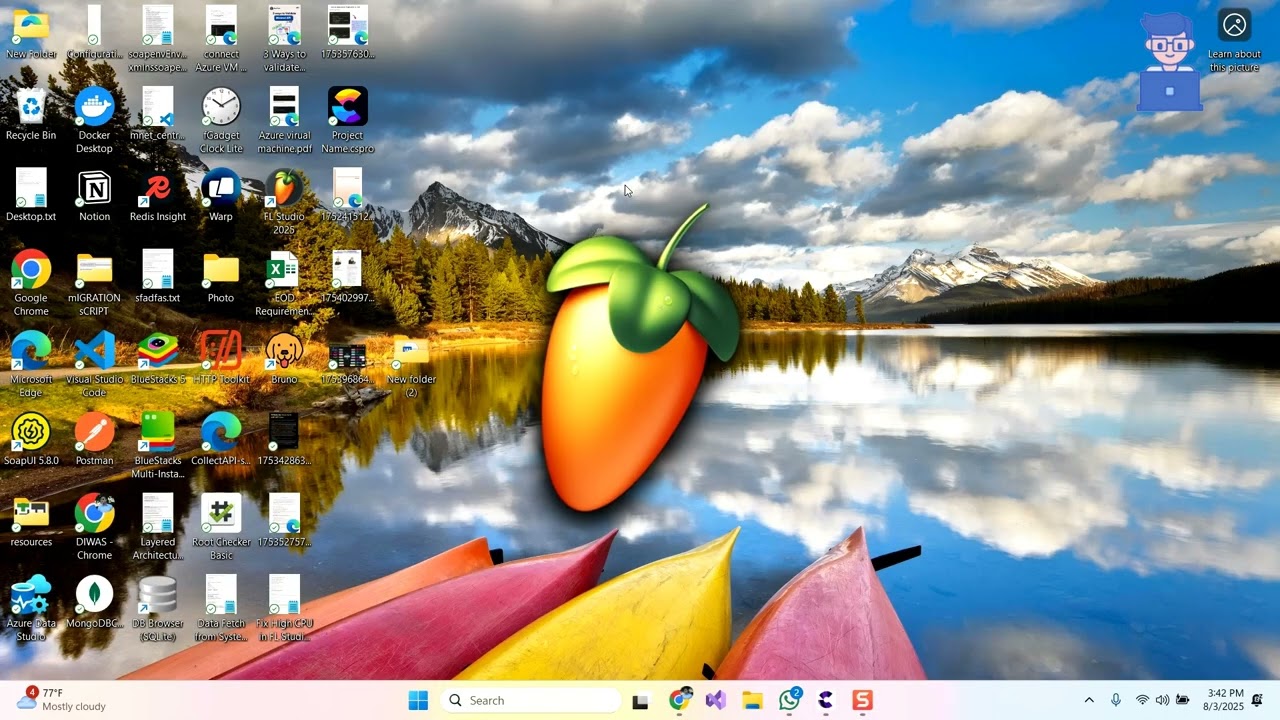Select the MongoDB Compass icon

coord(94,594)
